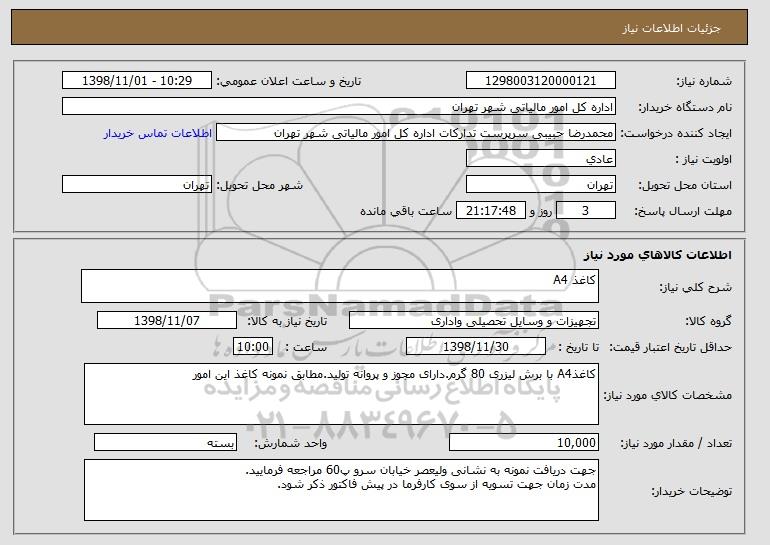Click the goods specification text area
The height and width of the screenshot is (545, 770).
[341, 394]
